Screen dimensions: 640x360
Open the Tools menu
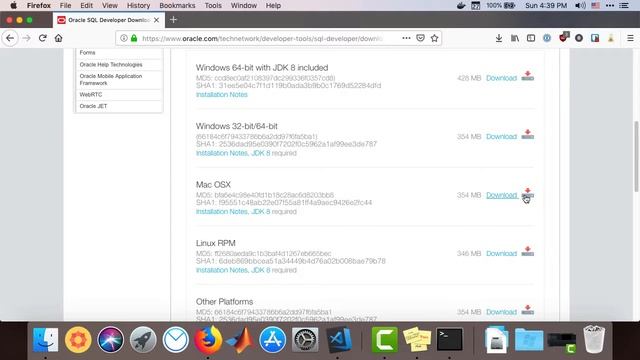click(x=213, y=5)
